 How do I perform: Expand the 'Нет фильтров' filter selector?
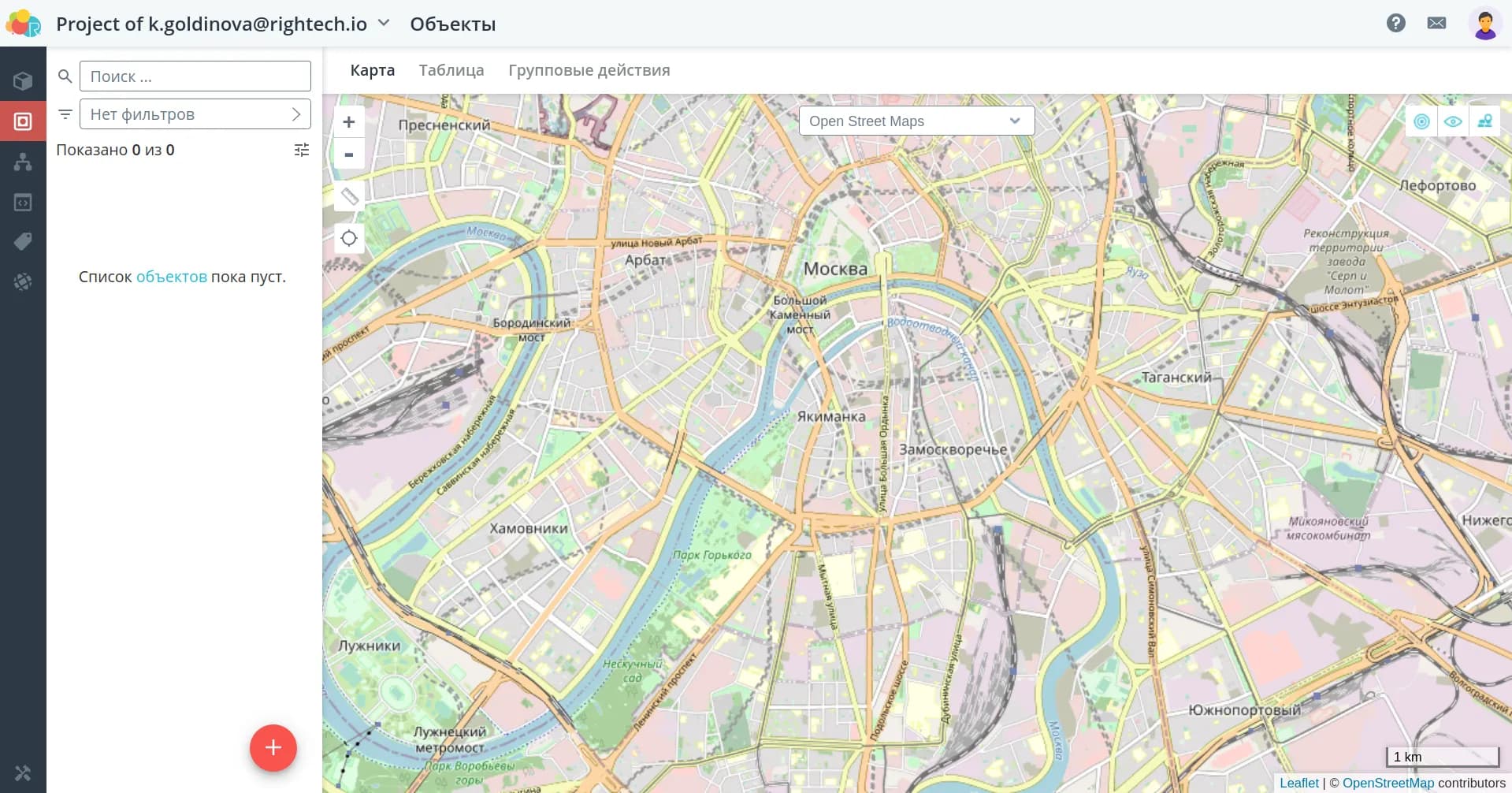click(x=195, y=114)
